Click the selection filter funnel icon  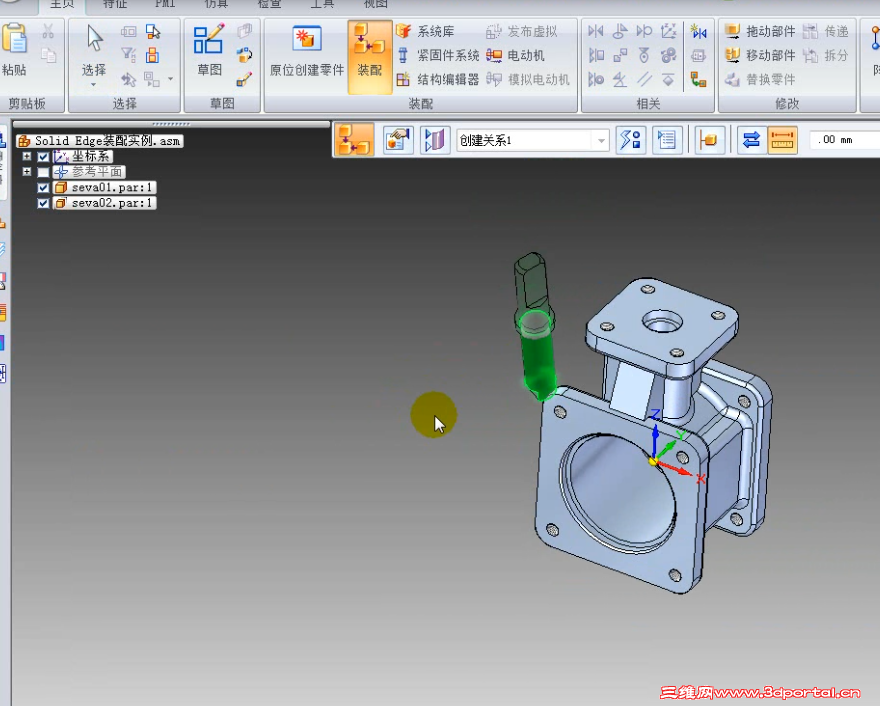coord(129,55)
